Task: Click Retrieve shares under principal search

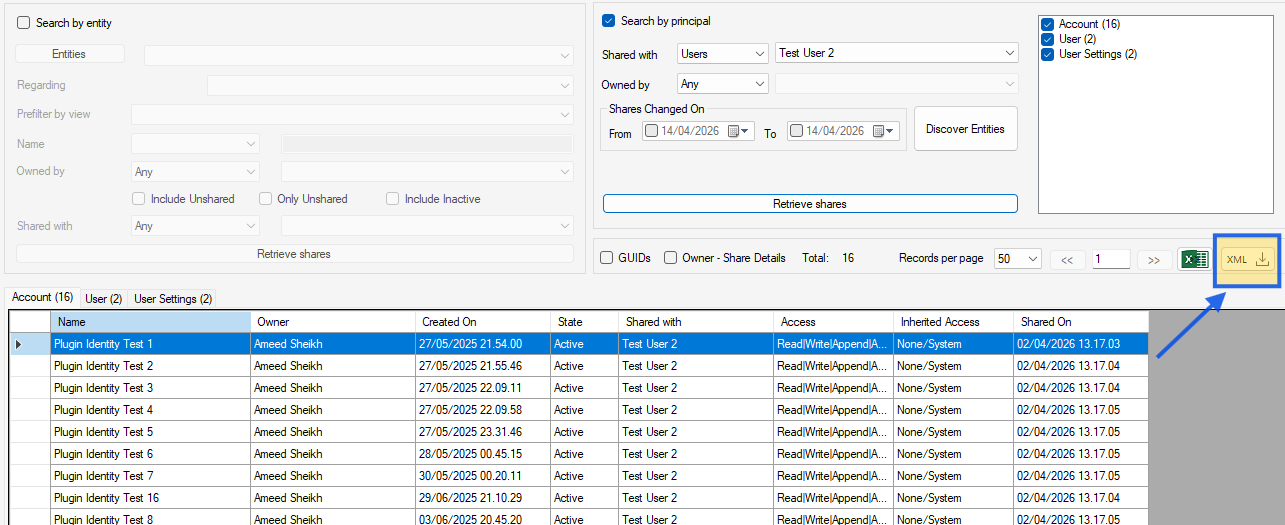Action: [810, 204]
